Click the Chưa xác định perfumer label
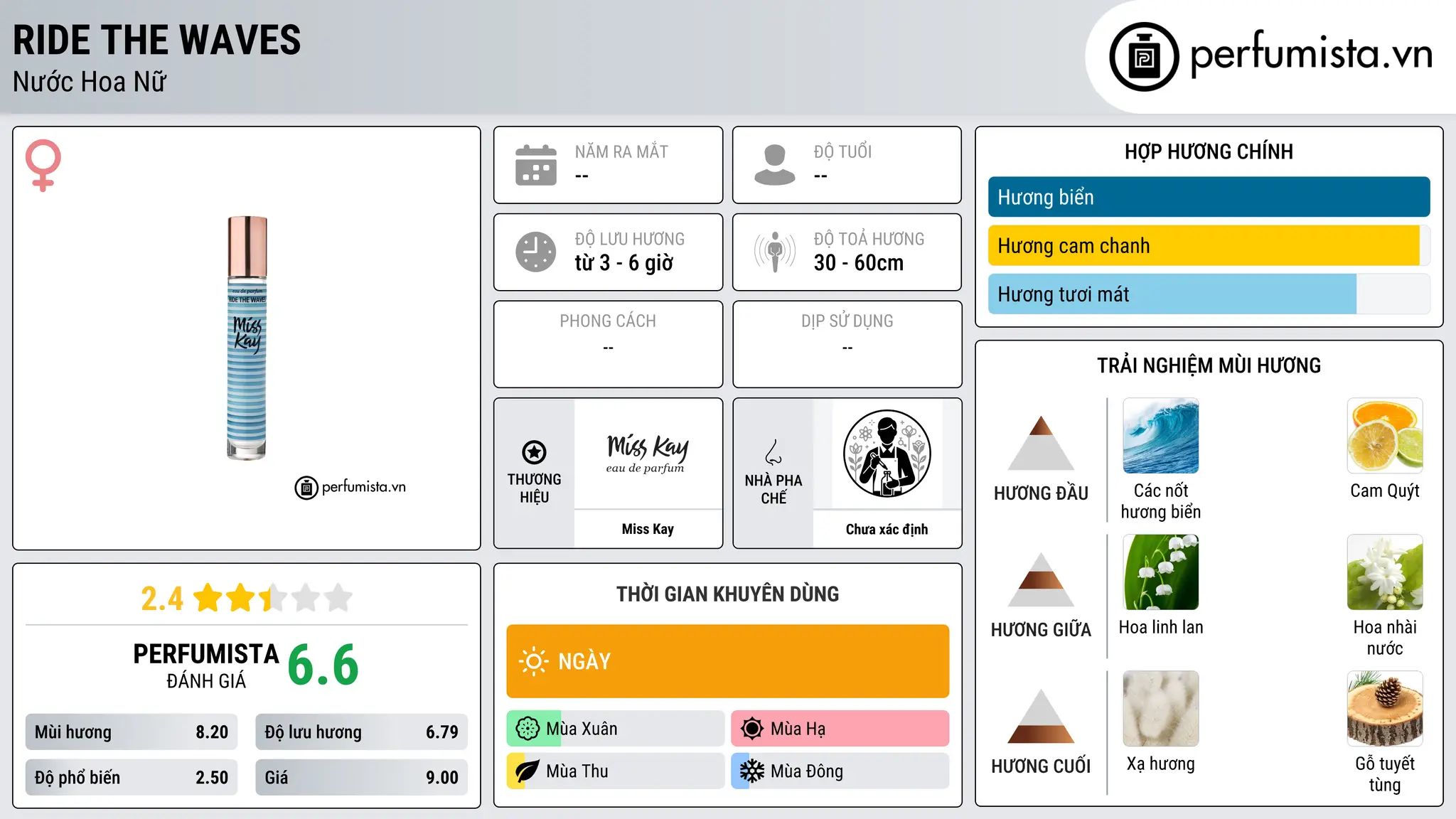1456x819 pixels. (x=887, y=529)
